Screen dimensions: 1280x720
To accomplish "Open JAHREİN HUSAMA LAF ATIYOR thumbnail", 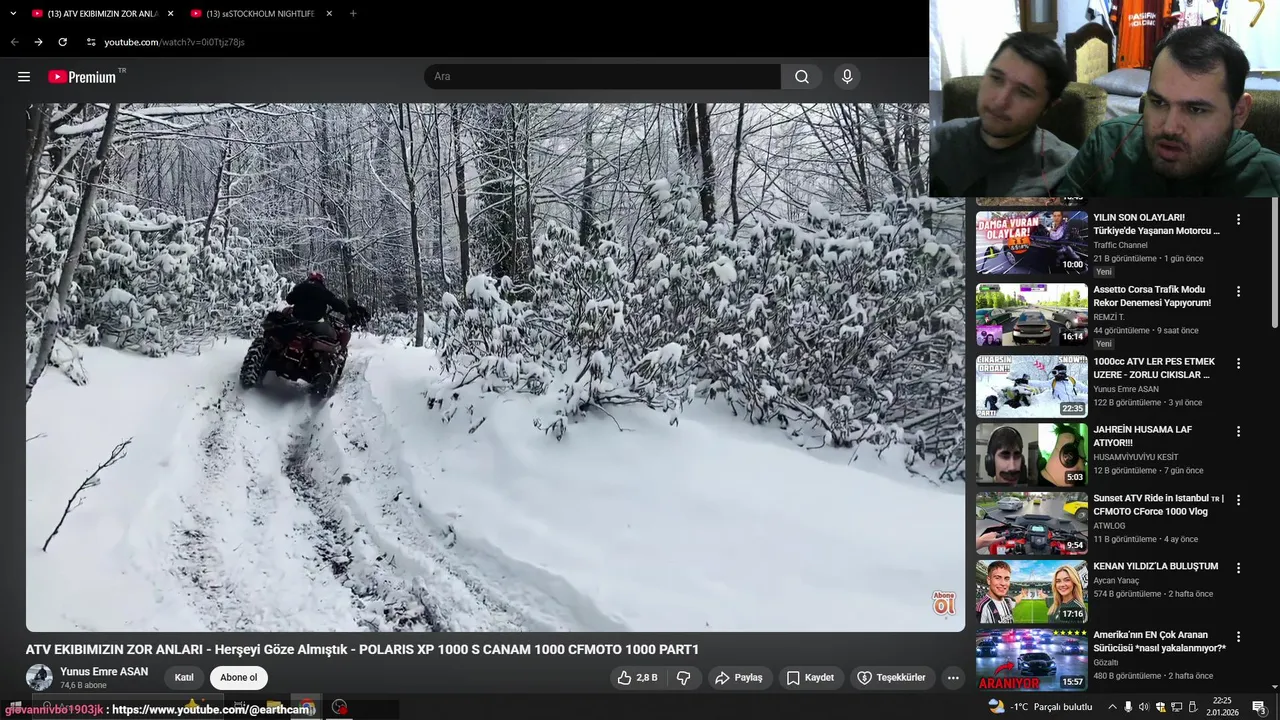I will [1031, 455].
